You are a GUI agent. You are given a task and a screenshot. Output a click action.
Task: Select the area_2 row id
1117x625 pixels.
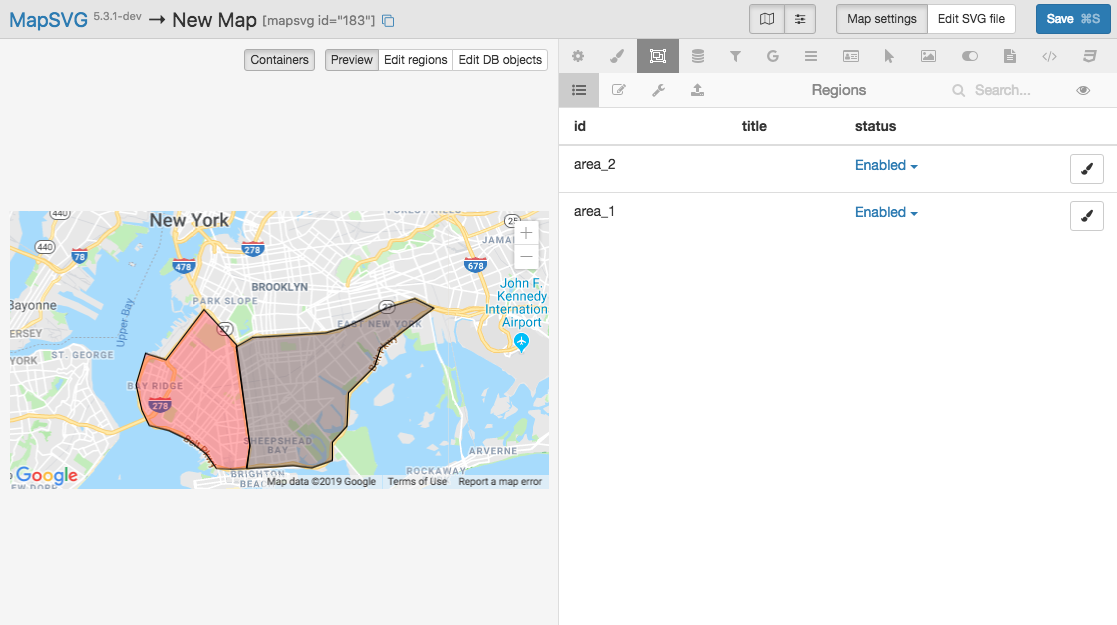(594, 165)
